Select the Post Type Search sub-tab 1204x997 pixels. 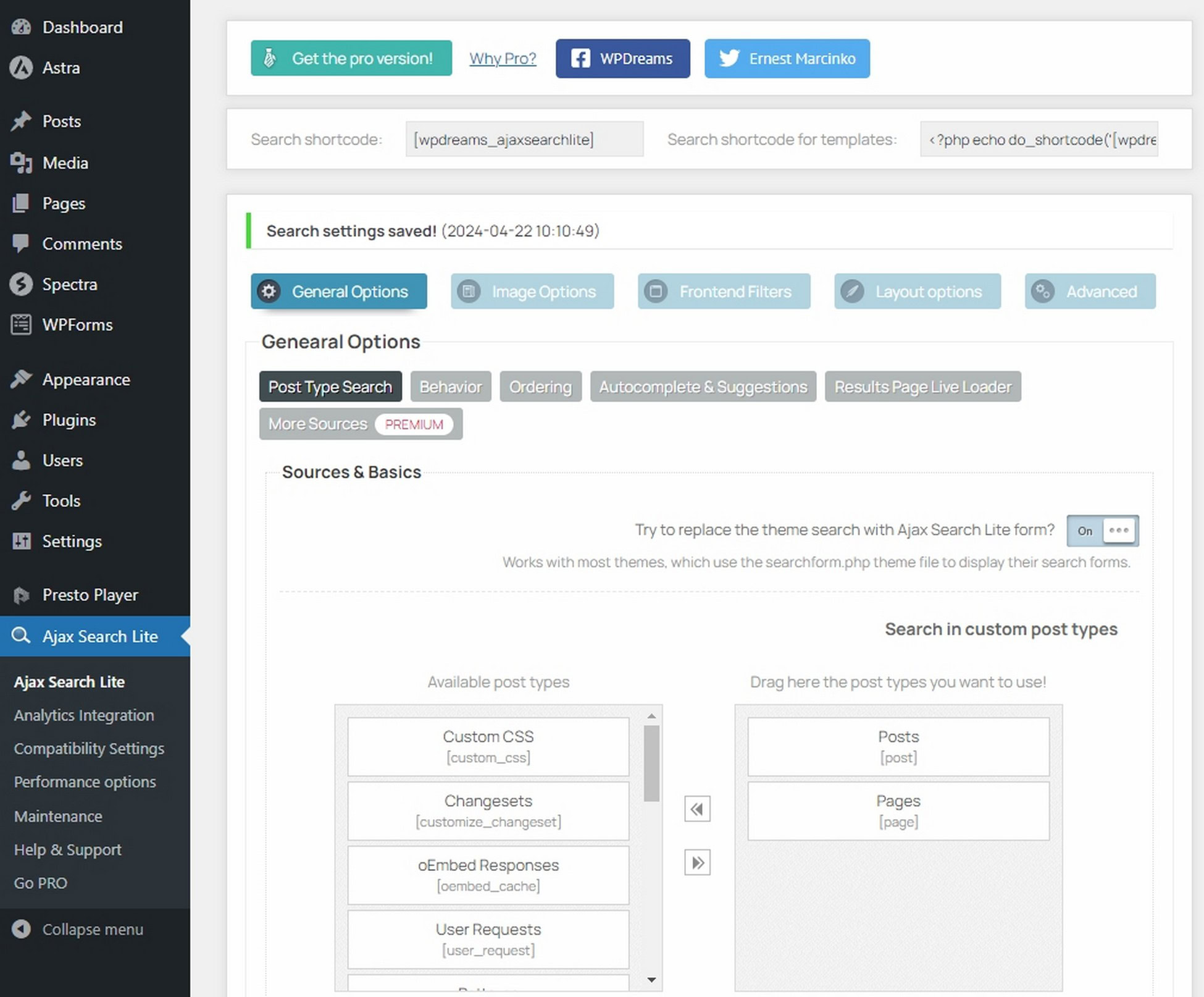pos(330,387)
